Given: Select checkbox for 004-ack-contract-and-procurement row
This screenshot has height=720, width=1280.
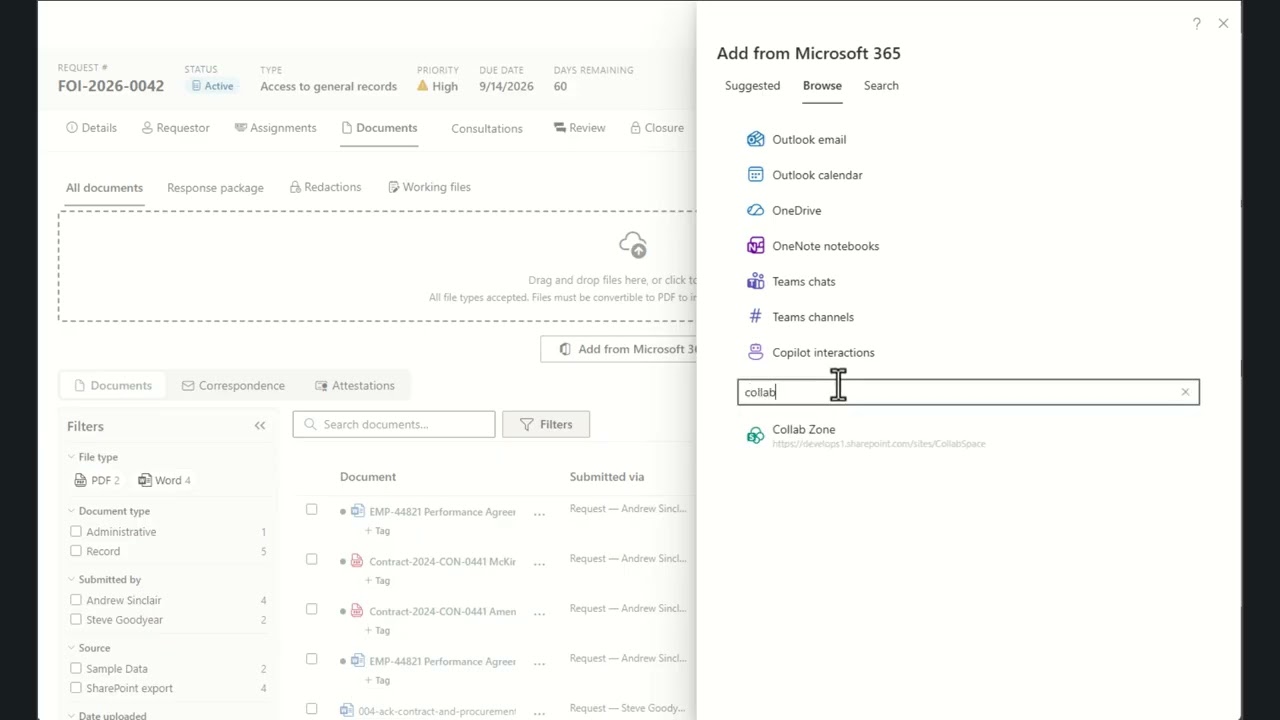Looking at the screenshot, I should tap(312, 709).
